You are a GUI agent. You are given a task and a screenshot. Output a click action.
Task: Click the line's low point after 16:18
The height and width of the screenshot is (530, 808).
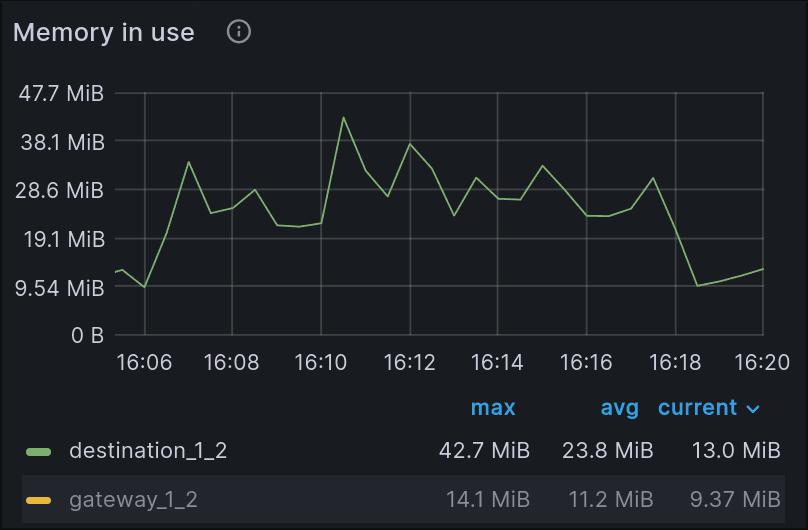click(697, 286)
